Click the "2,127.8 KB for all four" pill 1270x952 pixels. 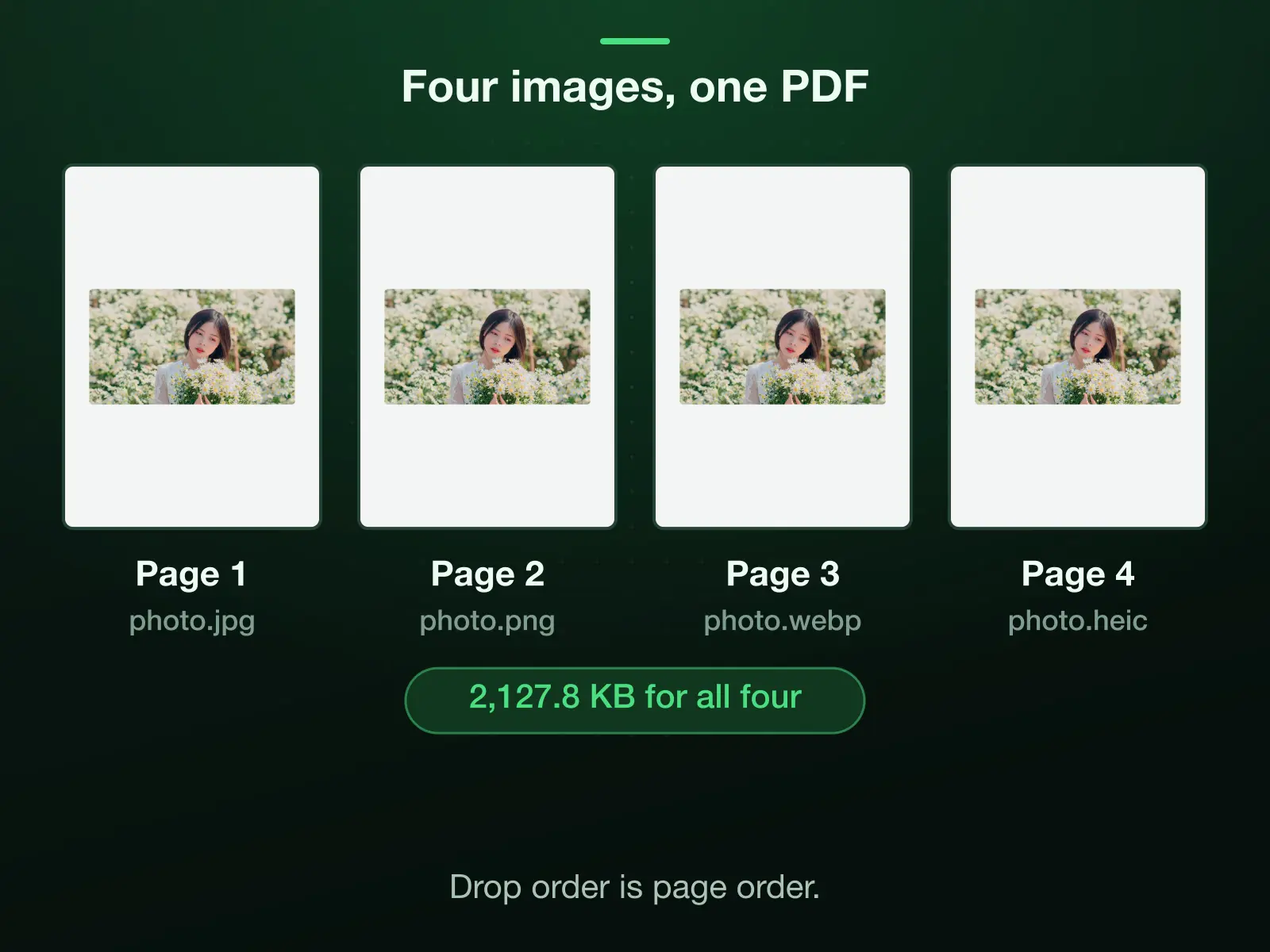[x=635, y=701]
